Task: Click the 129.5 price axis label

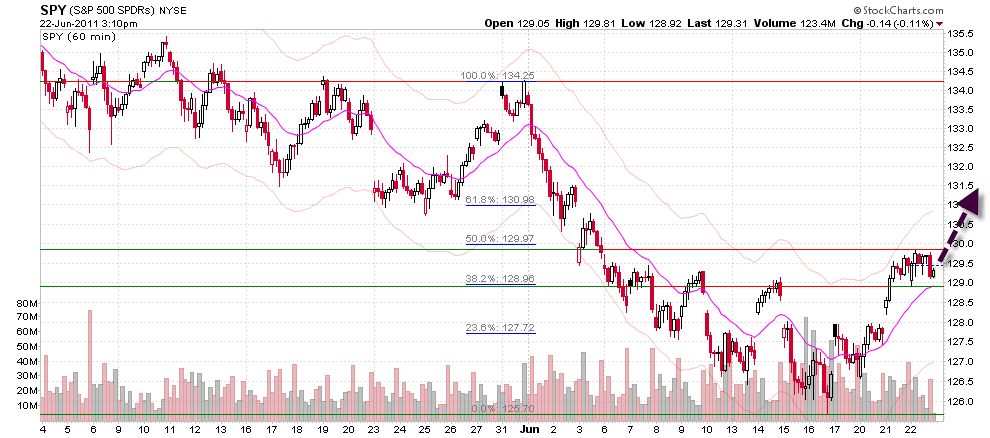Action: (960, 264)
